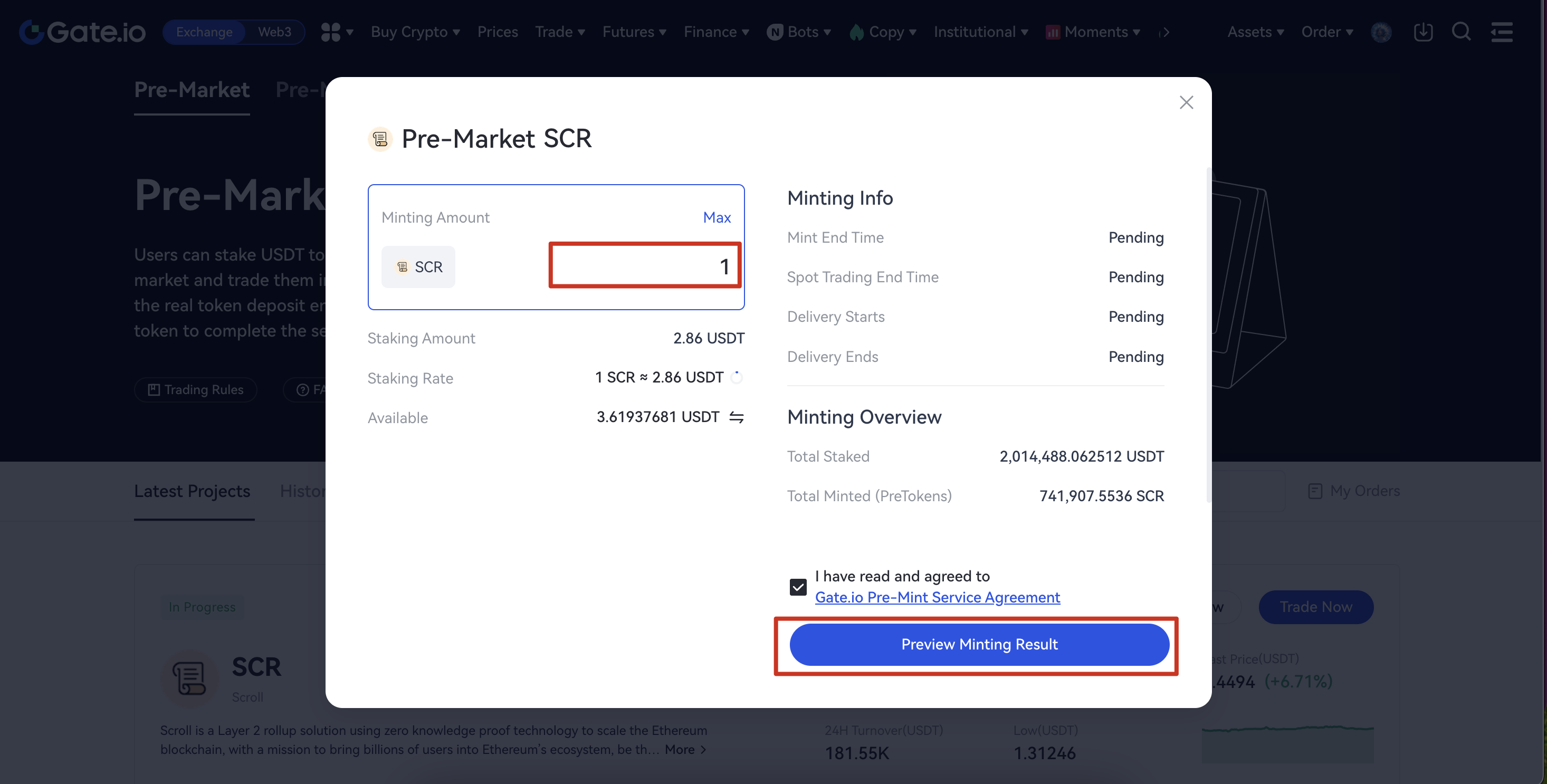Click the Gate.io logo
Viewport: 1547px width, 784px height.
[82, 32]
